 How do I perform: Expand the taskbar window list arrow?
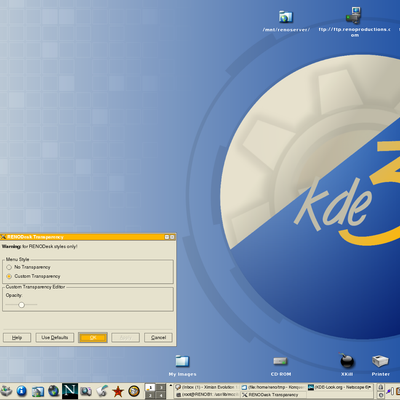[171, 385]
